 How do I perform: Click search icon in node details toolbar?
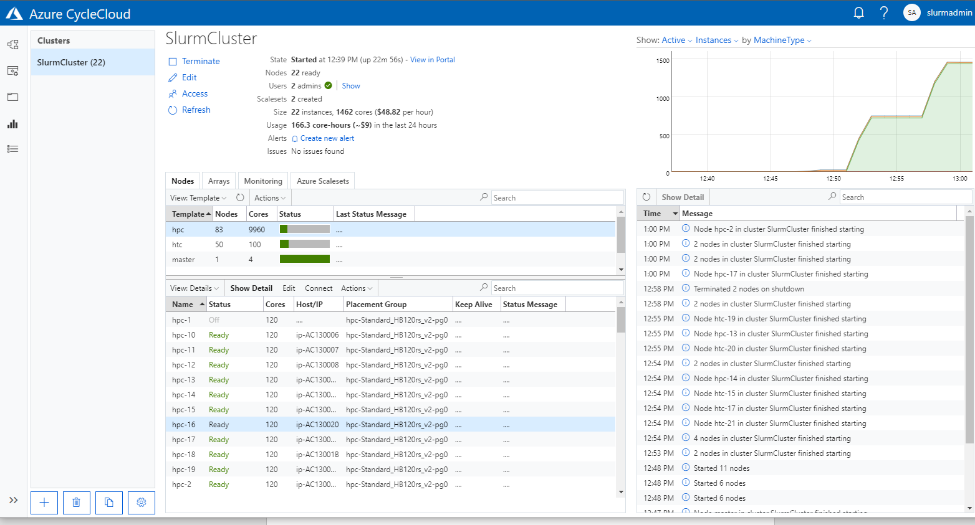484,287
